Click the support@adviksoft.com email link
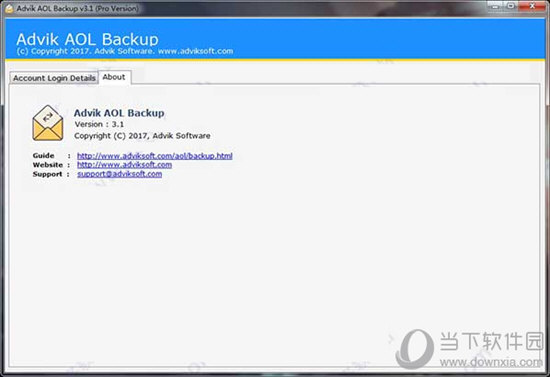The image size is (550, 377). click(x=120, y=174)
